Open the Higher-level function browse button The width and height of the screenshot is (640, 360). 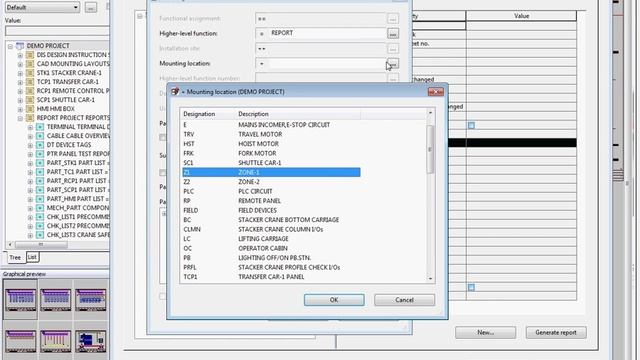pyautogui.click(x=393, y=33)
